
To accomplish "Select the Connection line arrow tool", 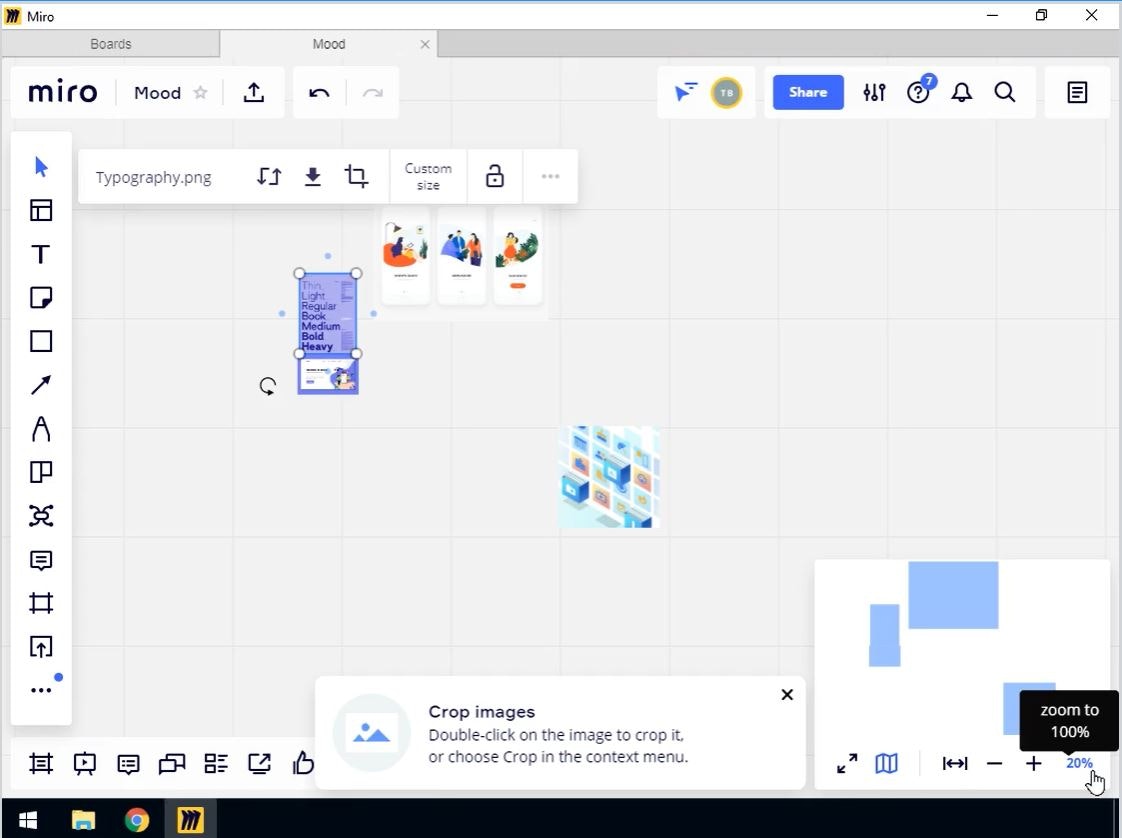I will pyautogui.click(x=41, y=385).
